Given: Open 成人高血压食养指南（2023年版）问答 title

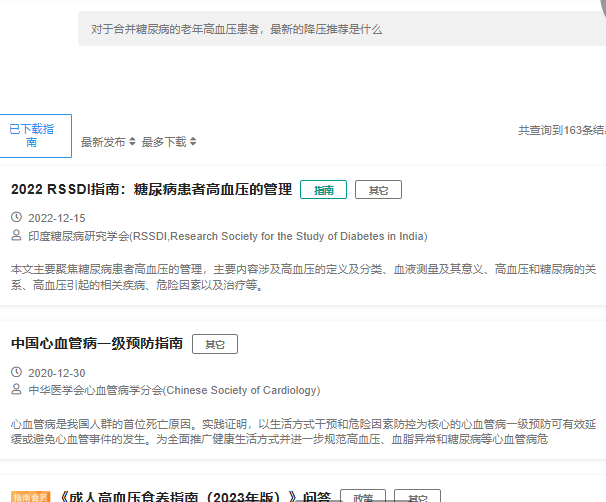Looking at the screenshot, I should pyautogui.click(x=193, y=496).
